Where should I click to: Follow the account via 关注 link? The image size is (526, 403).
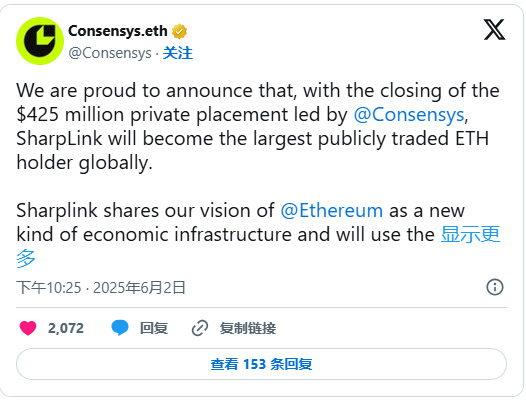coord(177,53)
